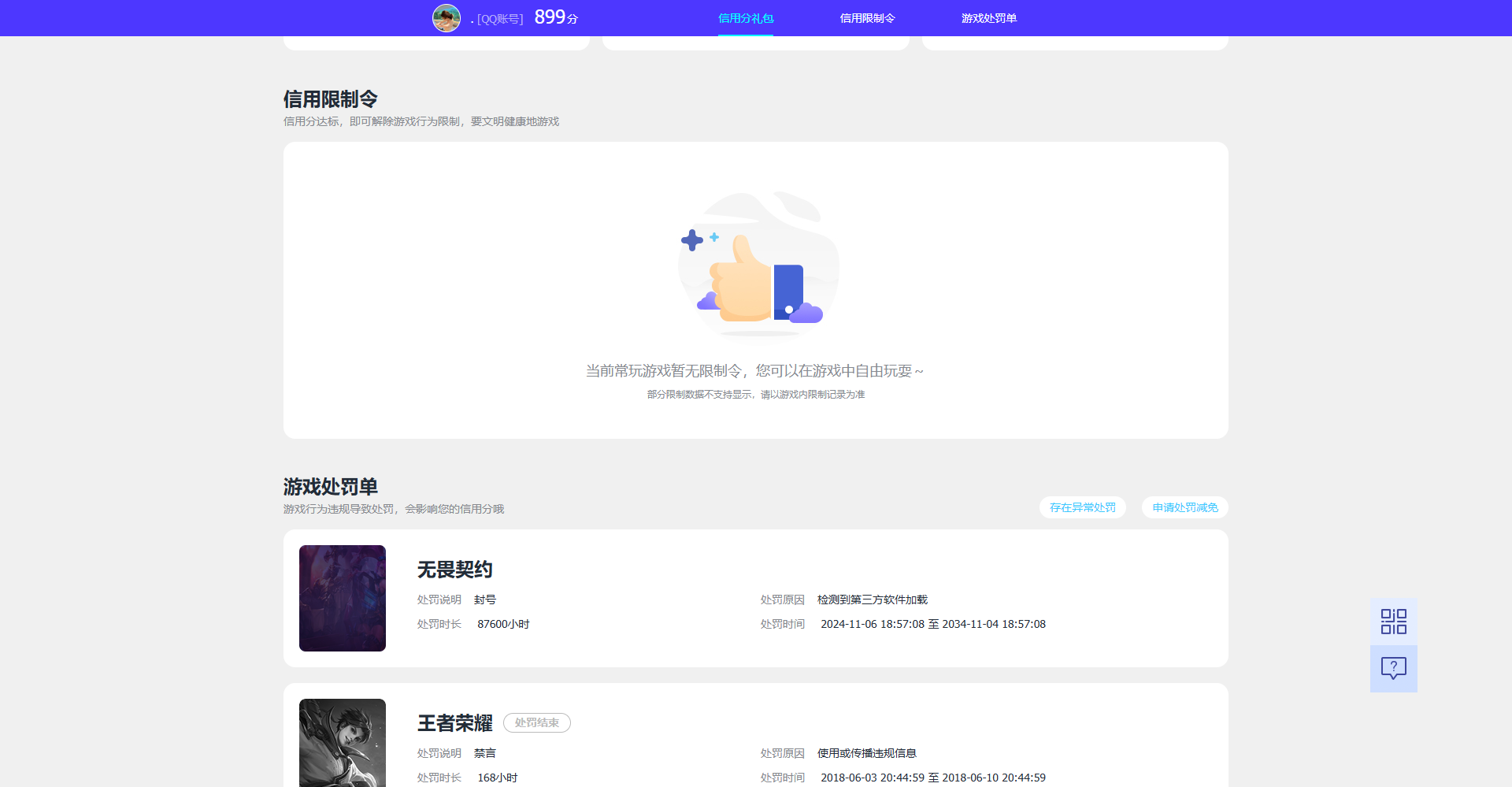
Task: Open the 无畏契约 game title
Action: 455,569
